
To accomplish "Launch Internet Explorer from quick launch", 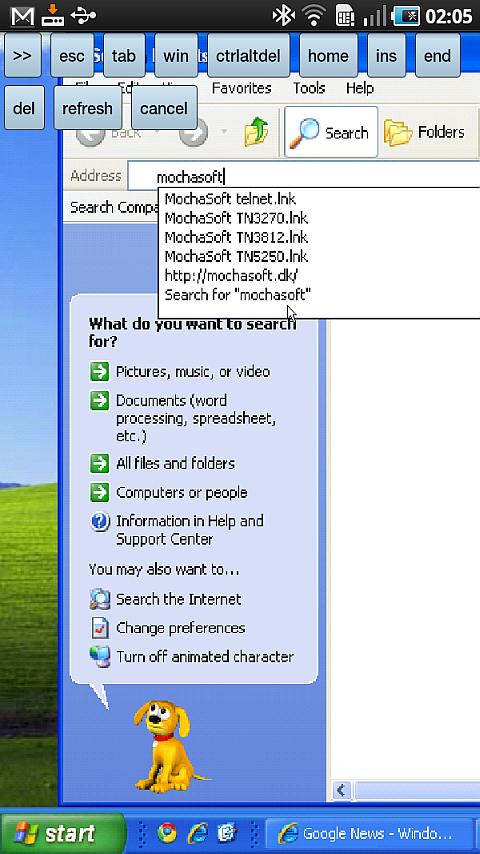I will pyautogui.click(x=197, y=832).
